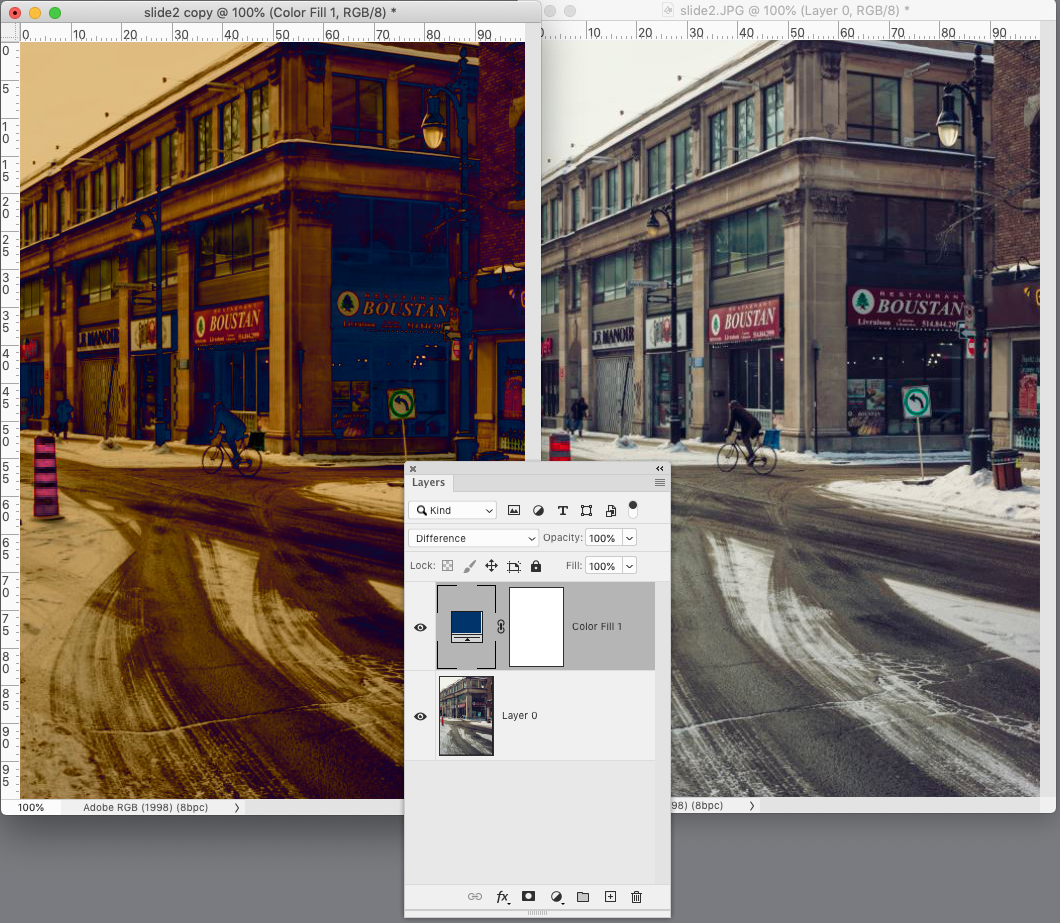The height and width of the screenshot is (923, 1060).
Task: Enable Lock all via the padlock icon
Action: 537,565
